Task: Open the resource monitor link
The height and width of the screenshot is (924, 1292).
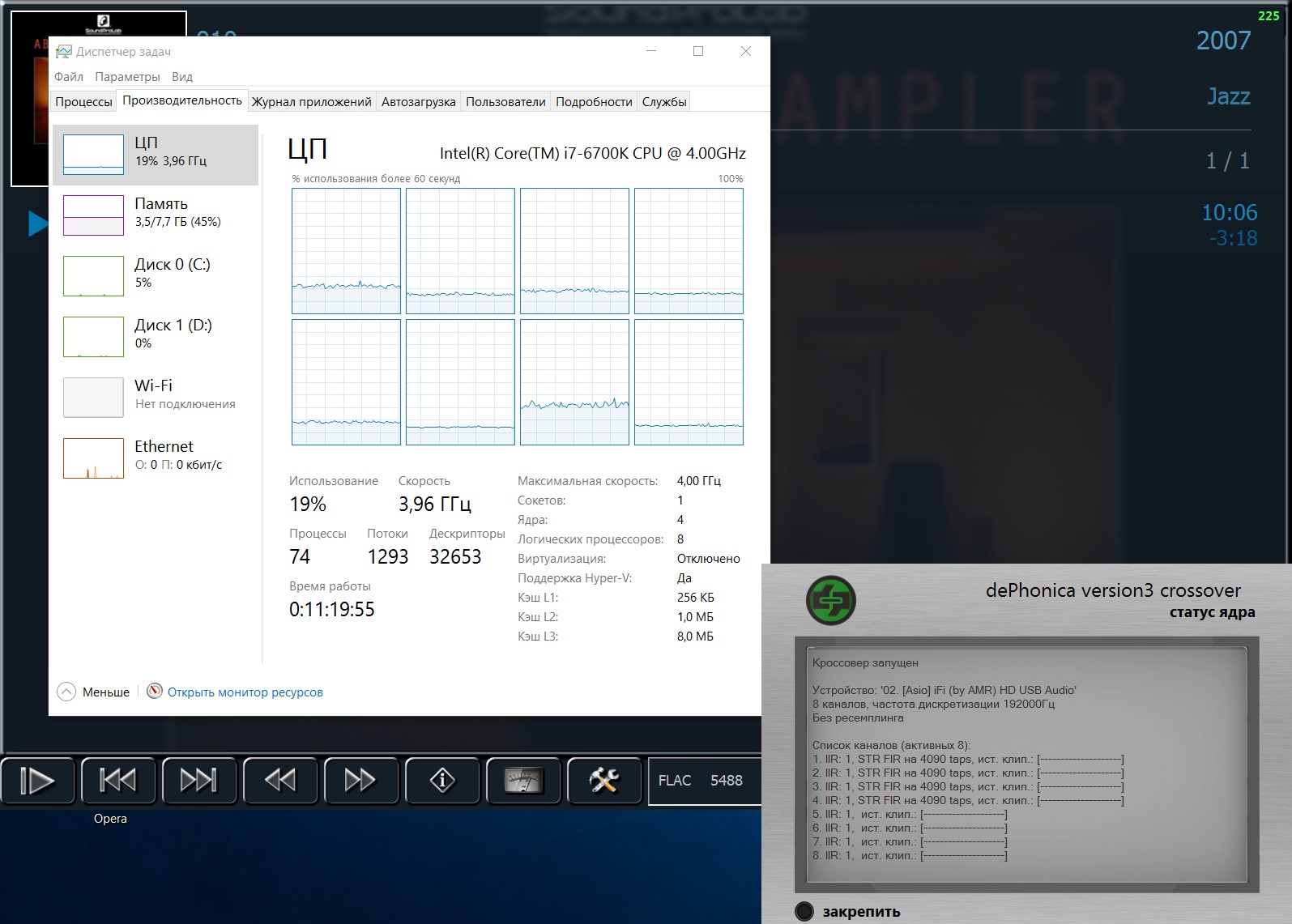Action: pyautogui.click(x=245, y=692)
